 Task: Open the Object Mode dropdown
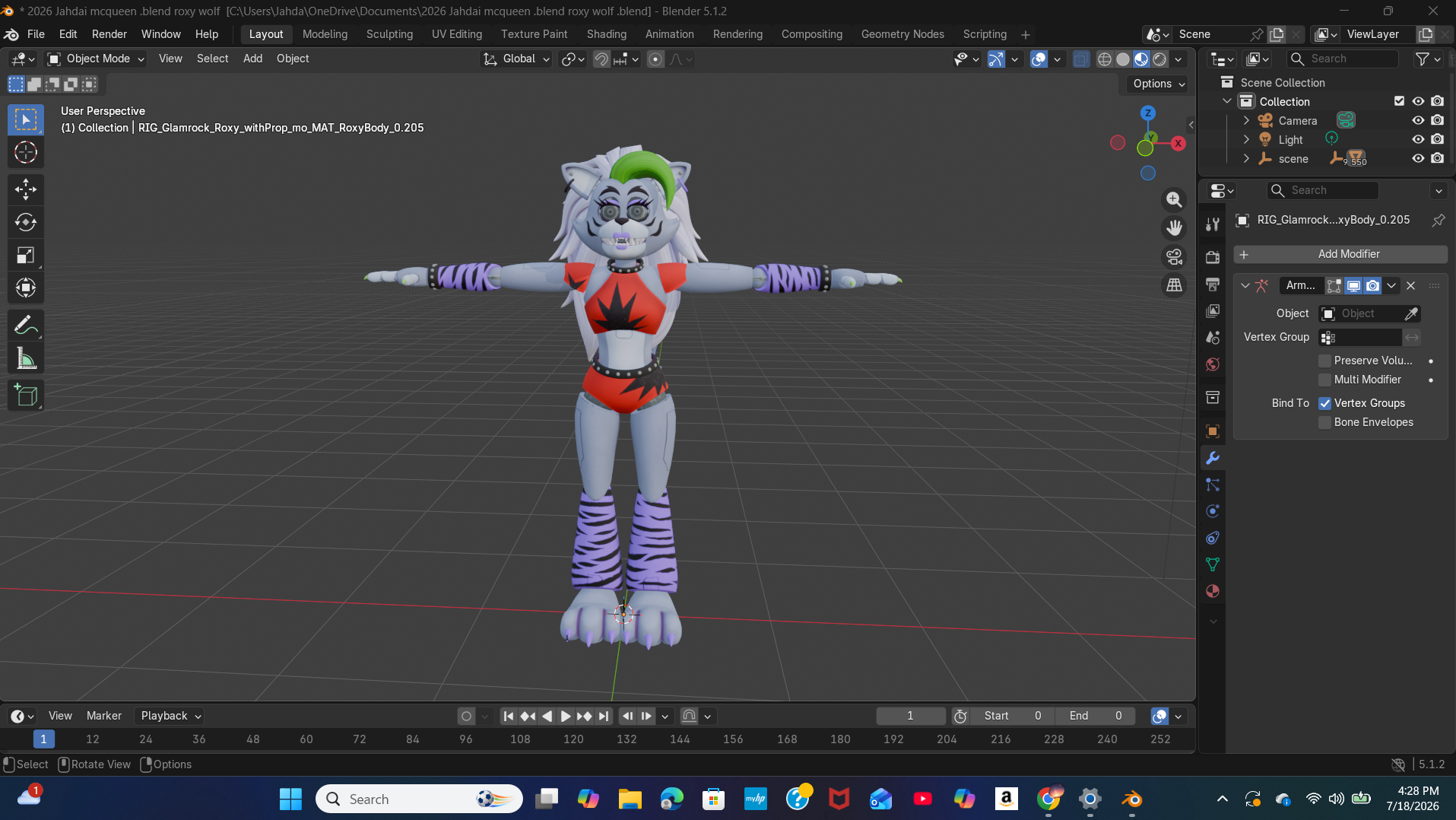click(95, 59)
